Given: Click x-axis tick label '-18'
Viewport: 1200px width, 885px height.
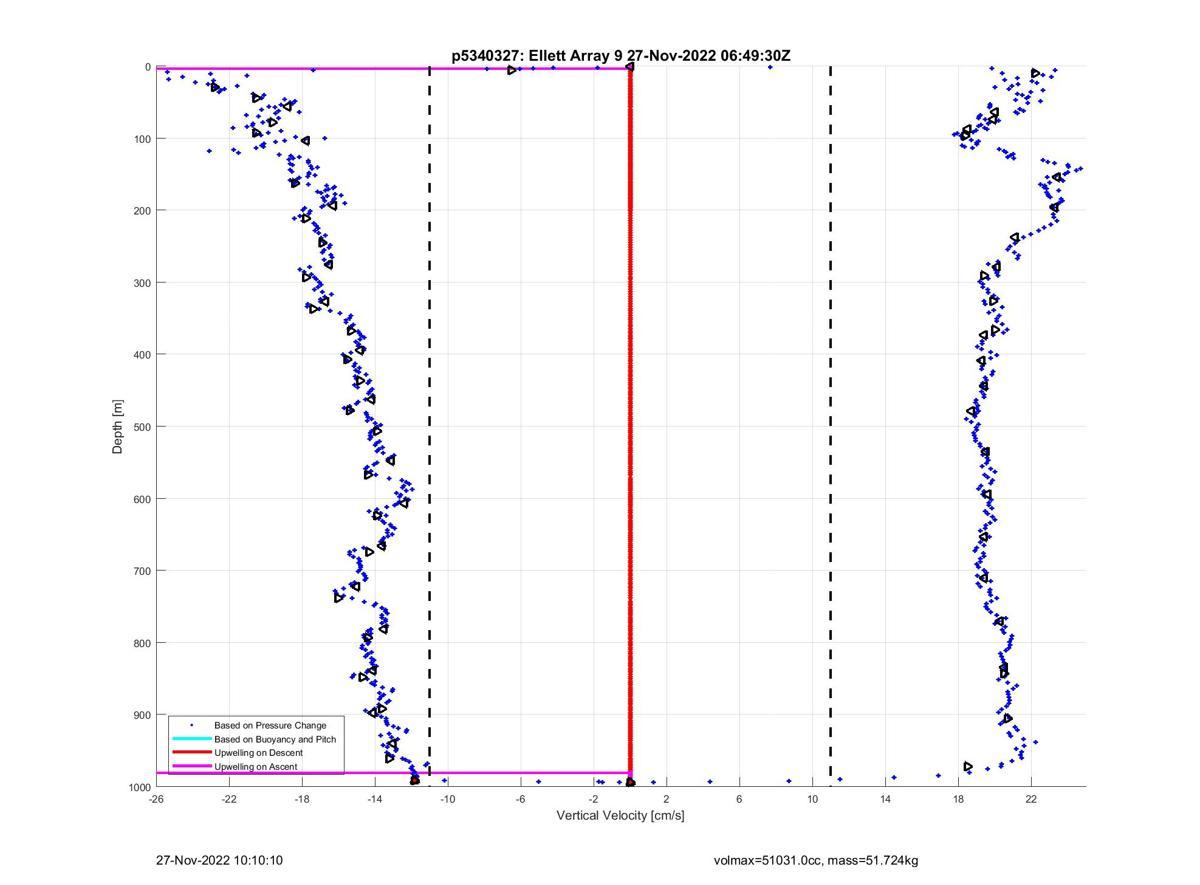Looking at the screenshot, I should 302,799.
